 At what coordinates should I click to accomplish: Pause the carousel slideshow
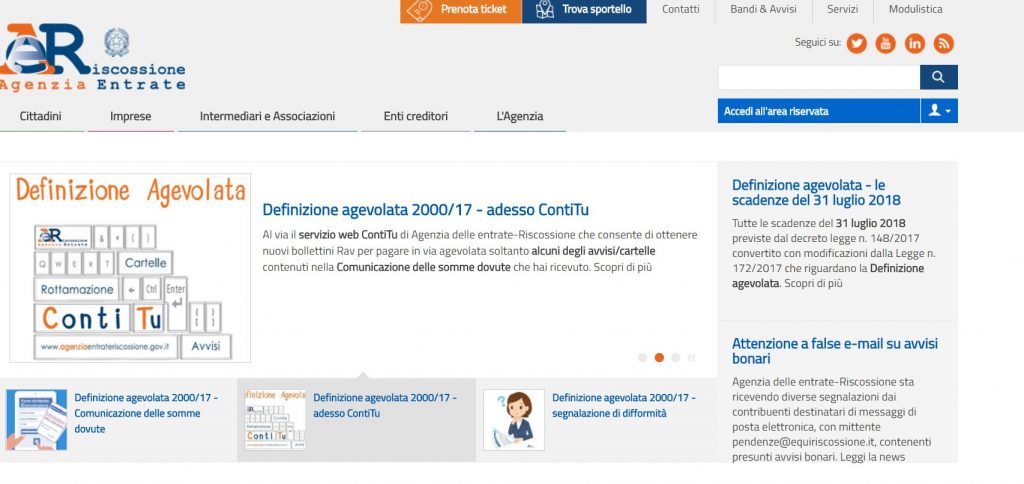tap(692, 358)
